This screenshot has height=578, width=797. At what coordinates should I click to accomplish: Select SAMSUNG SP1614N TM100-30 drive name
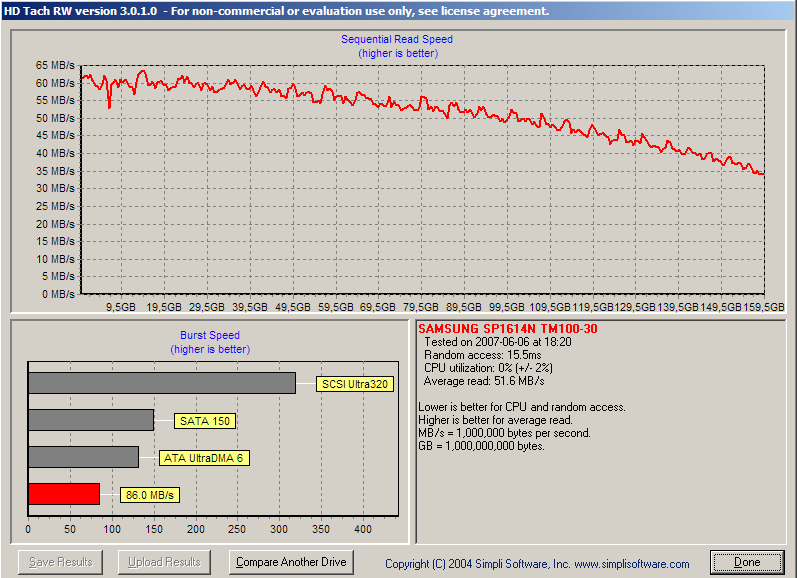click(x=508, y=329)
